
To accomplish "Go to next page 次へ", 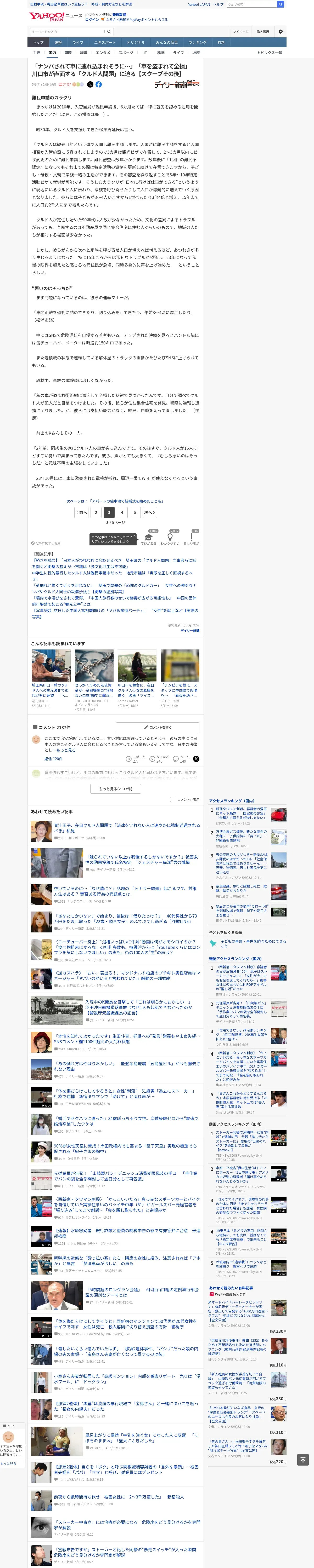I will click(x=149, y=512).
